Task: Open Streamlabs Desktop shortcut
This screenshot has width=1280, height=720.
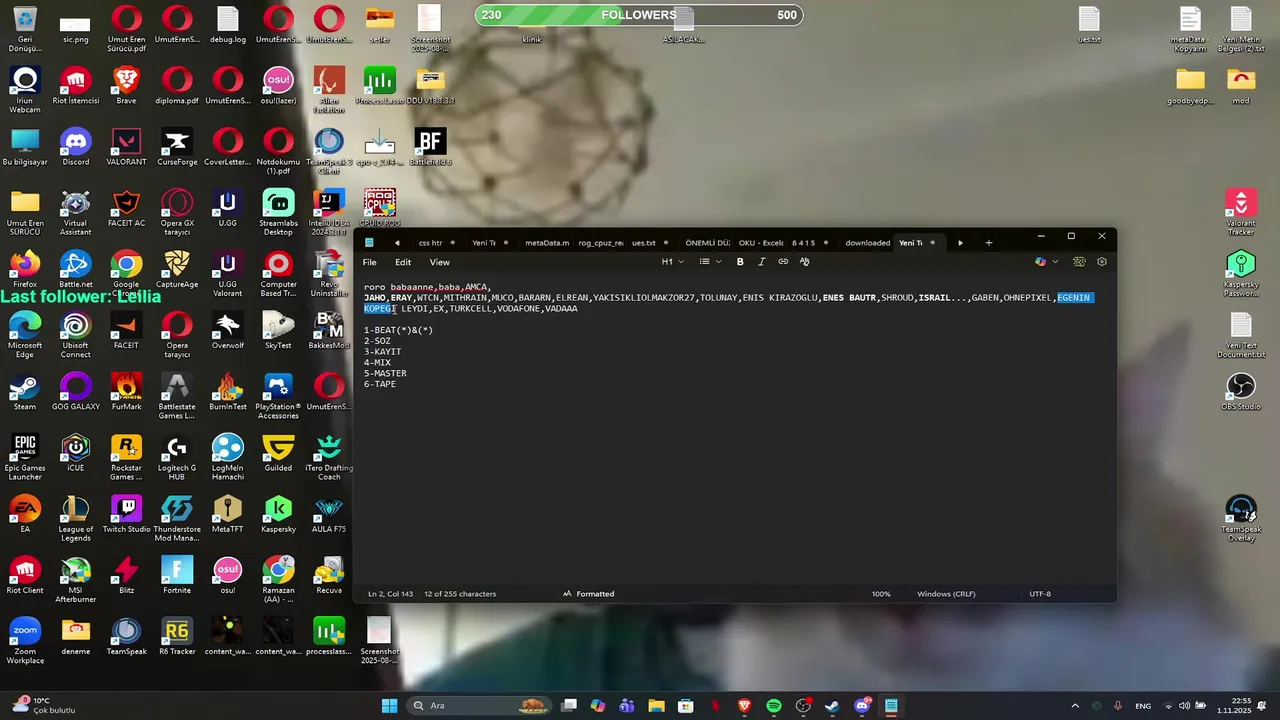Action: click(278, 212)
